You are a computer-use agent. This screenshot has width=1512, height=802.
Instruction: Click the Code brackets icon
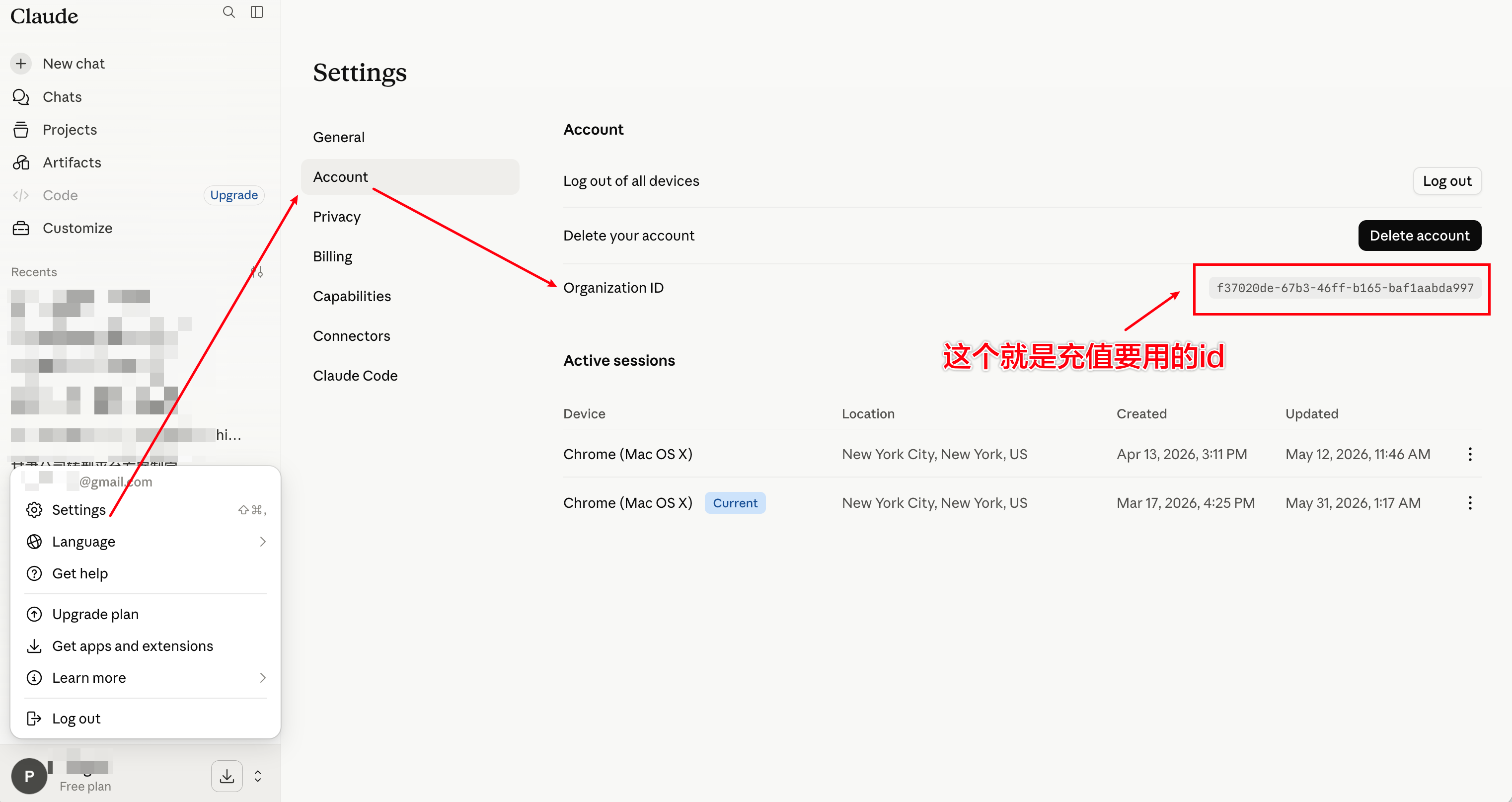(21, 195)
